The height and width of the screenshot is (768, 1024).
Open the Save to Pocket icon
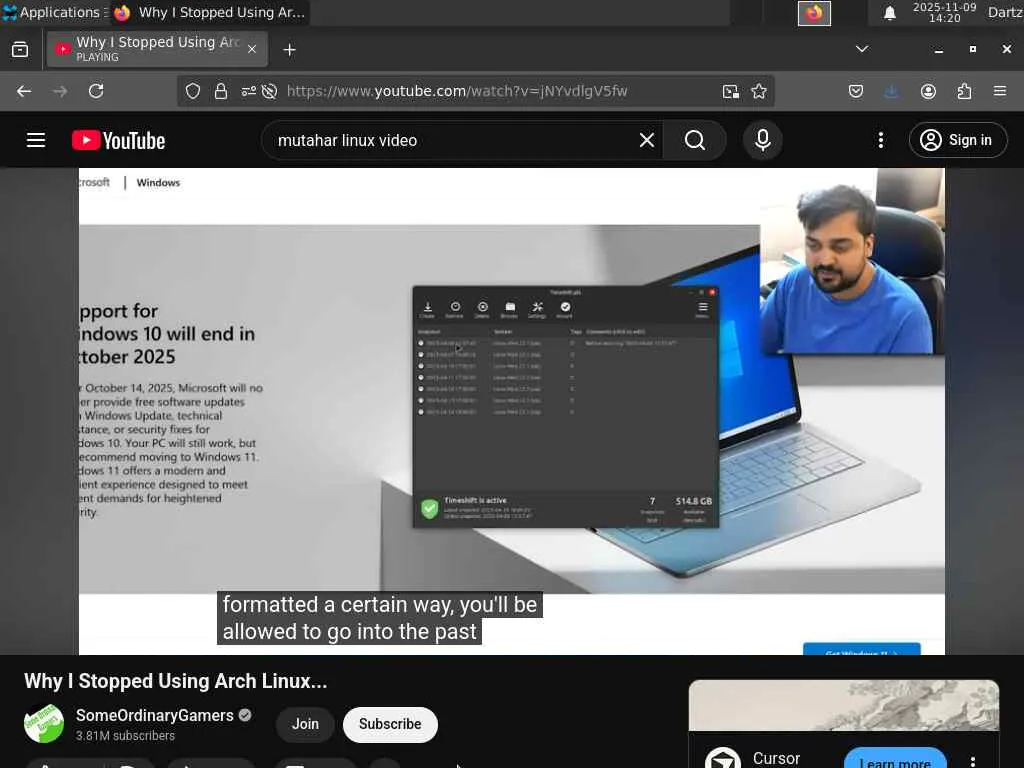tap(856, 91)
